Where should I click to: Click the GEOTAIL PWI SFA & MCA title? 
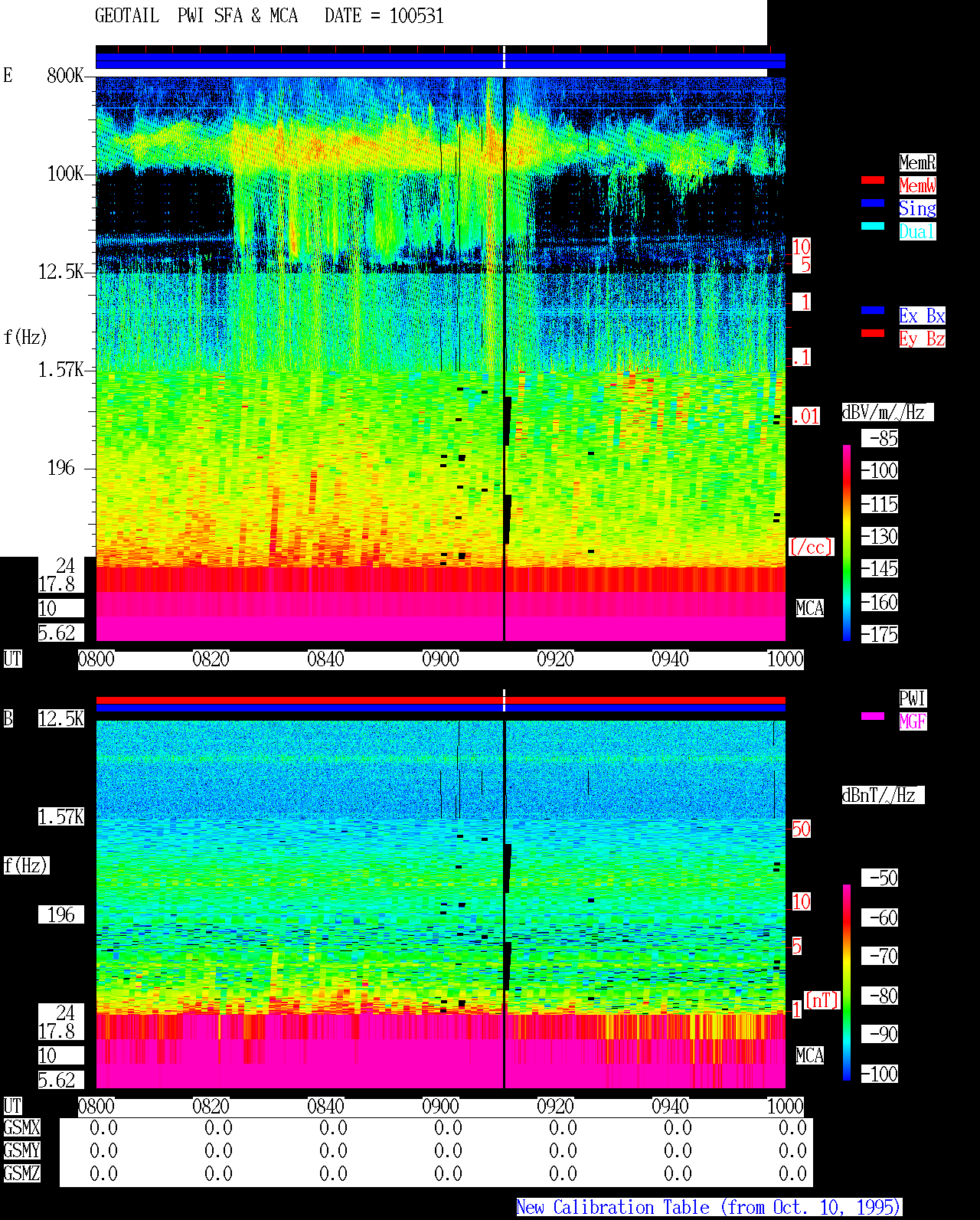(x=196, y=16)
